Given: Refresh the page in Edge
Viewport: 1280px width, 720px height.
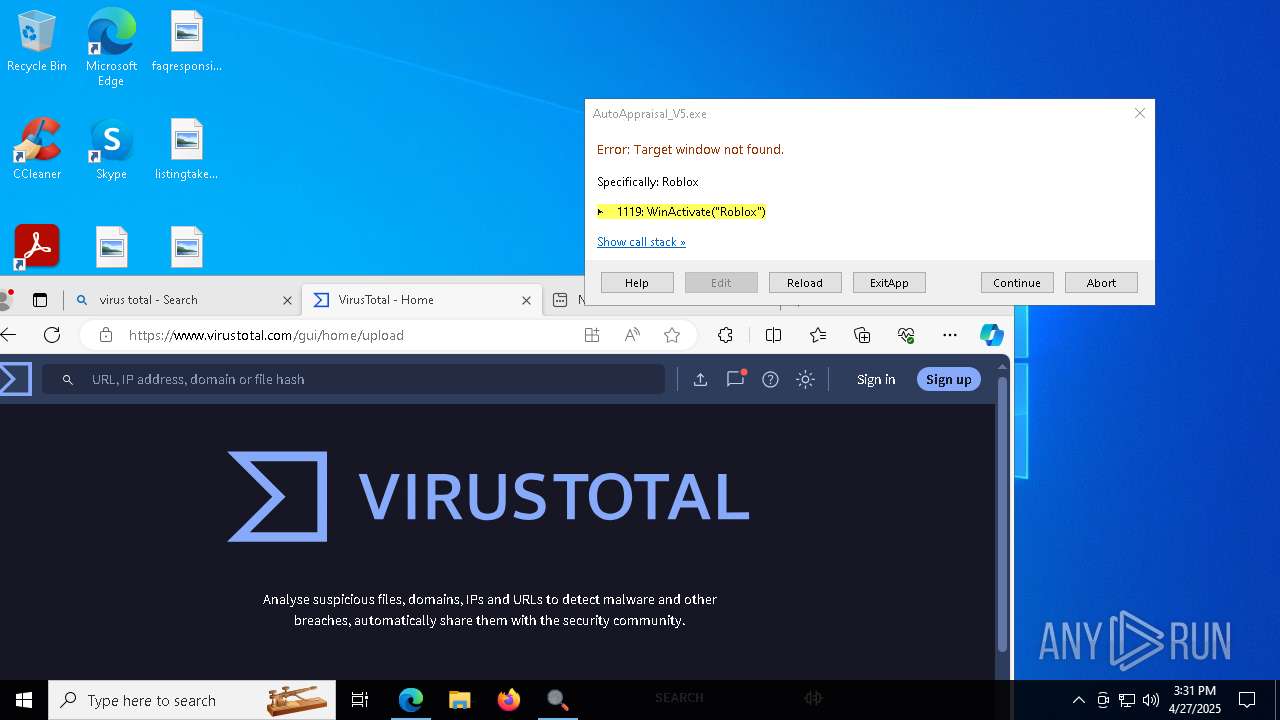Looking at the screenshot, I should click(x=52, y=335).
